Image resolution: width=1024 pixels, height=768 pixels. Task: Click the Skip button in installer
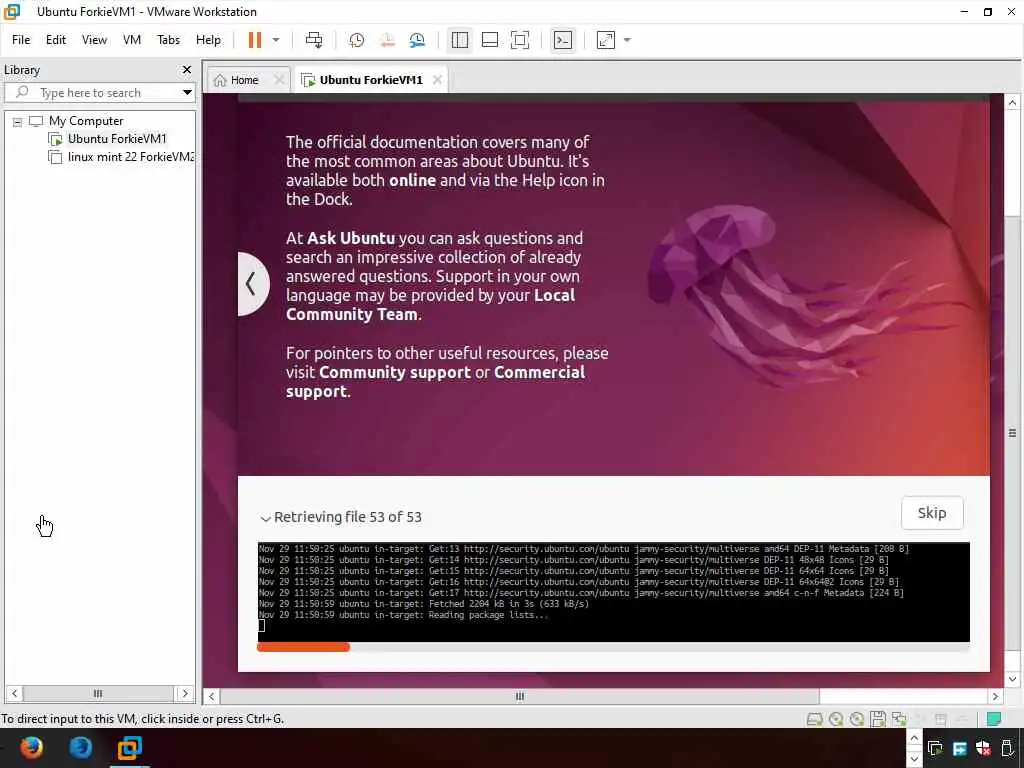click(932, 513)
